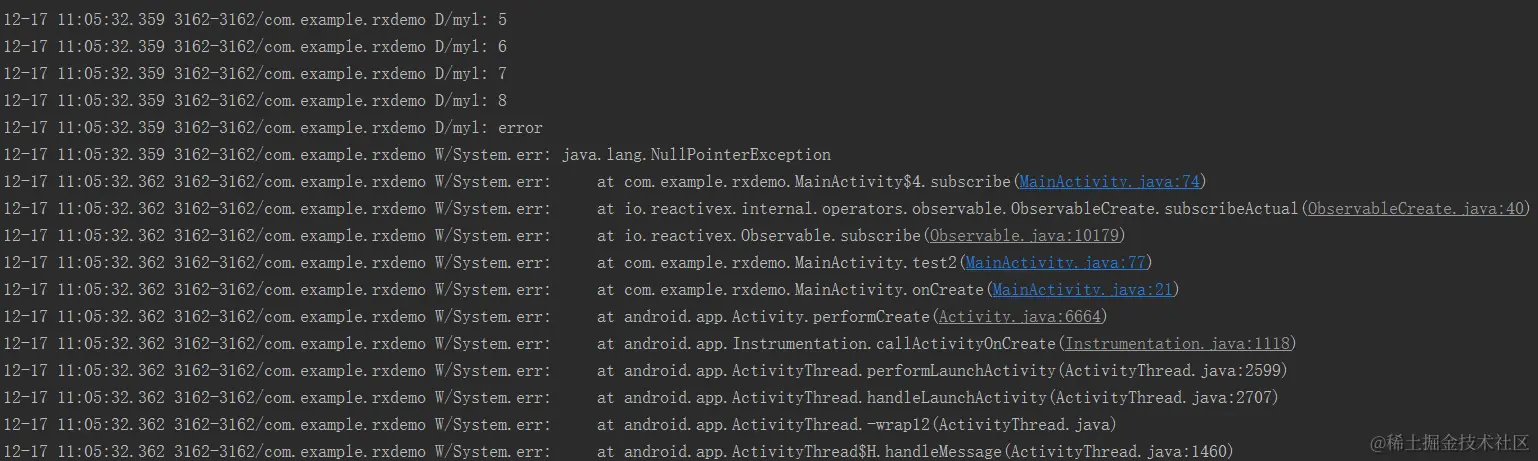The width and height of the screenshot is (1538, 461).
Task: Click (ActivityThread.java:2599) source reference
Action: pyautogui.click(x=1172, y=371)
